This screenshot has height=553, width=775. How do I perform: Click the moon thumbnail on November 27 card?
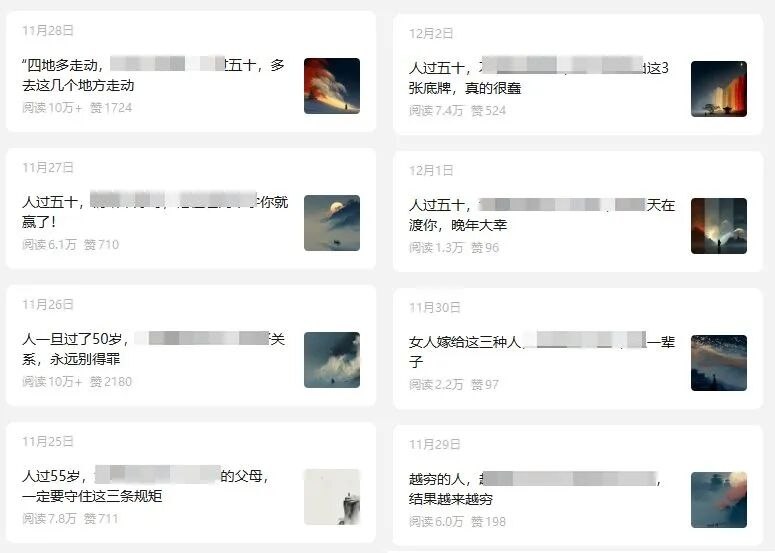332,223
